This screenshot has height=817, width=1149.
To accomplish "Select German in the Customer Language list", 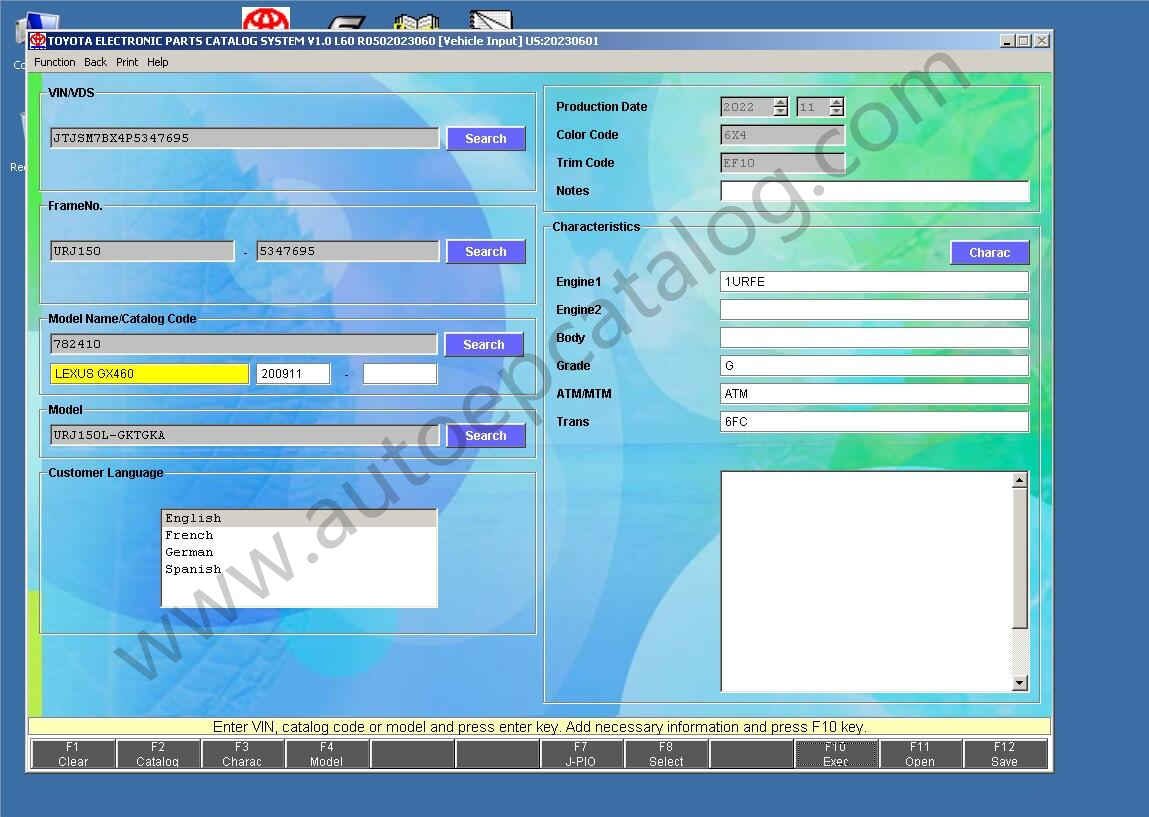I will [x=299, y=552].
